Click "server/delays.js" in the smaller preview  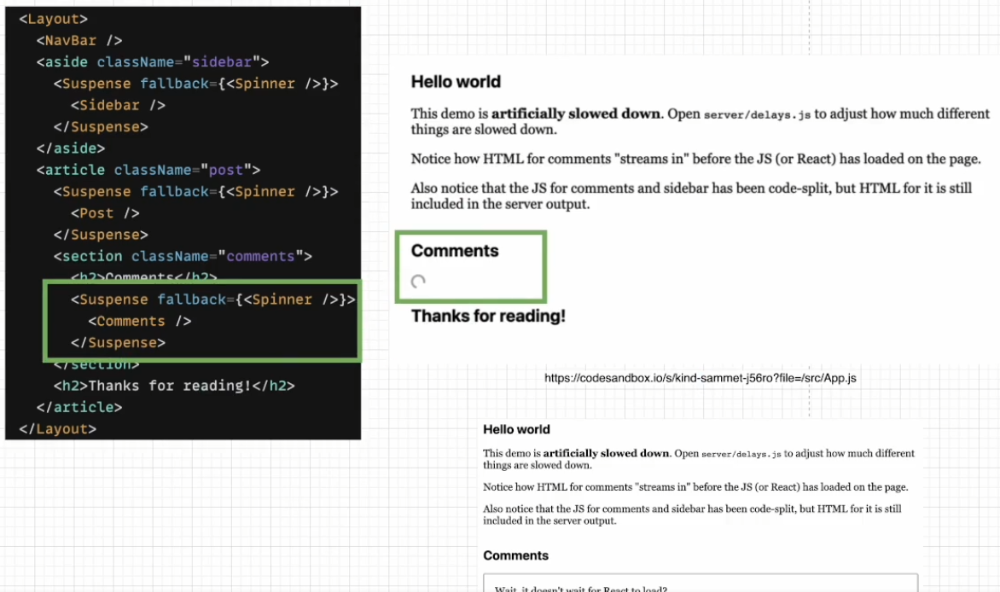[741, 454]
